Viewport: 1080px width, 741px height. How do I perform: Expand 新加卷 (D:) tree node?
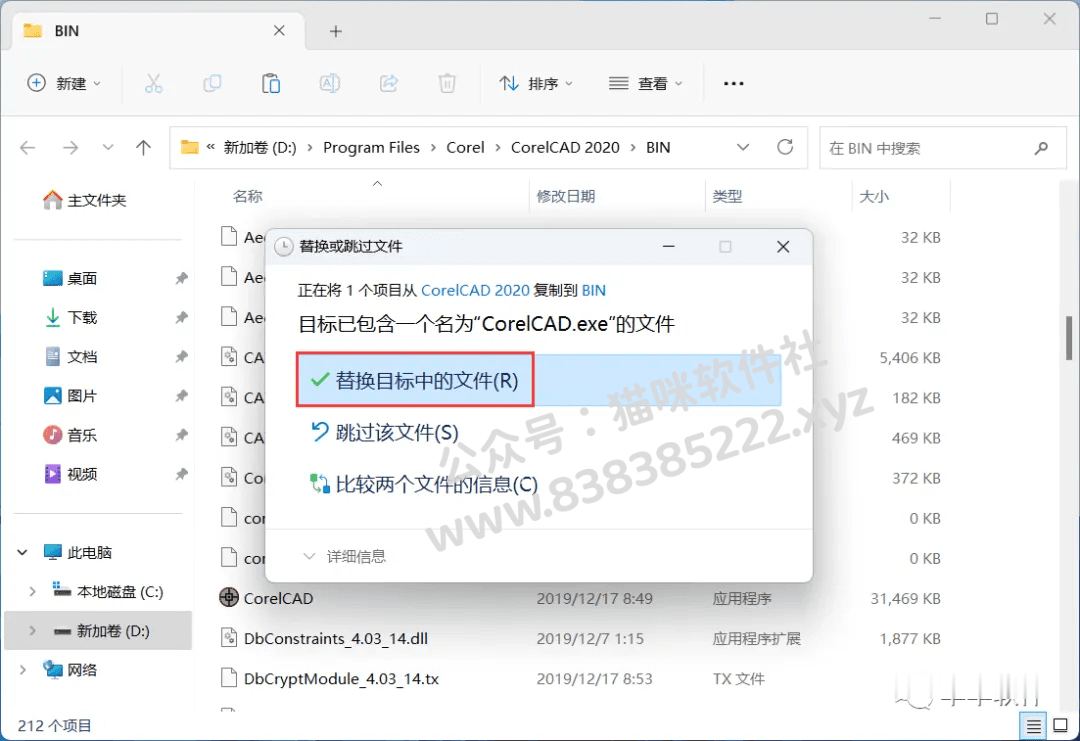(x=32, y=631)
